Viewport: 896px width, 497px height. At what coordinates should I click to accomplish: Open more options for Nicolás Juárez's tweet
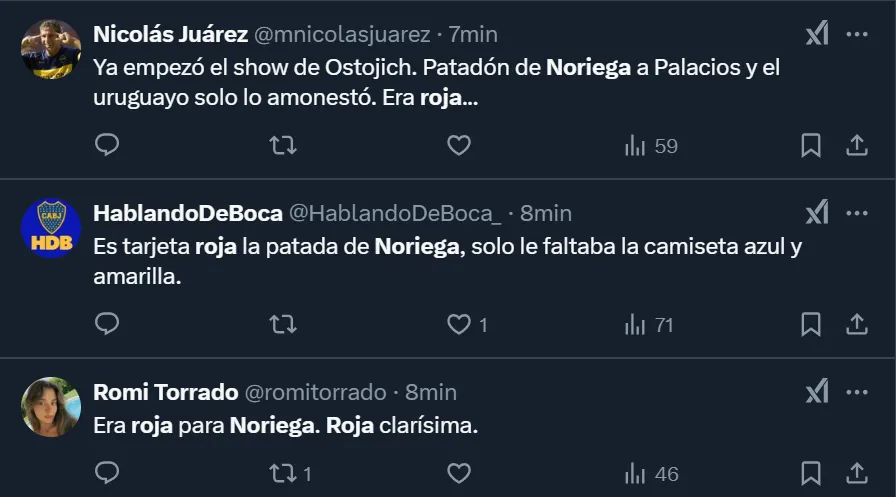pos(857,34)
